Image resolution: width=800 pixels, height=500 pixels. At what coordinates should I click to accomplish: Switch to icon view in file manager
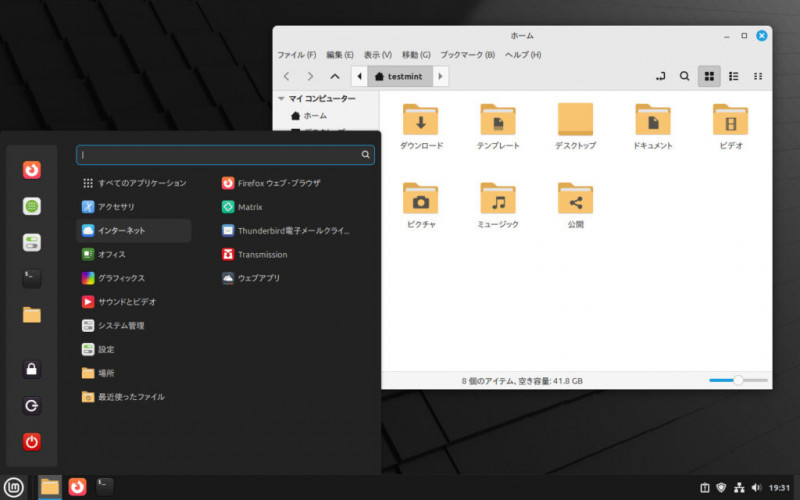pyautogui.click(x=709, y=76)
